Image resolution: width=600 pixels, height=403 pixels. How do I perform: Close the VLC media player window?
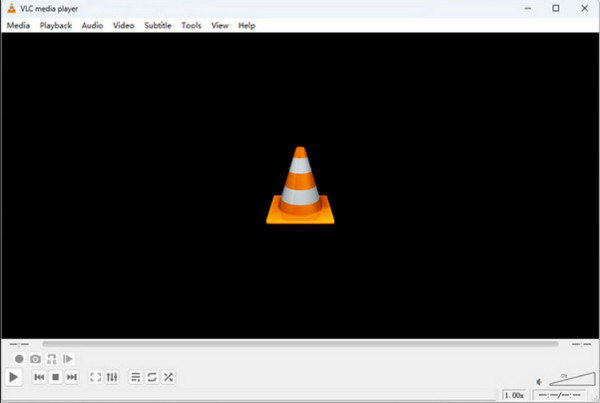[x=585, y=8]
